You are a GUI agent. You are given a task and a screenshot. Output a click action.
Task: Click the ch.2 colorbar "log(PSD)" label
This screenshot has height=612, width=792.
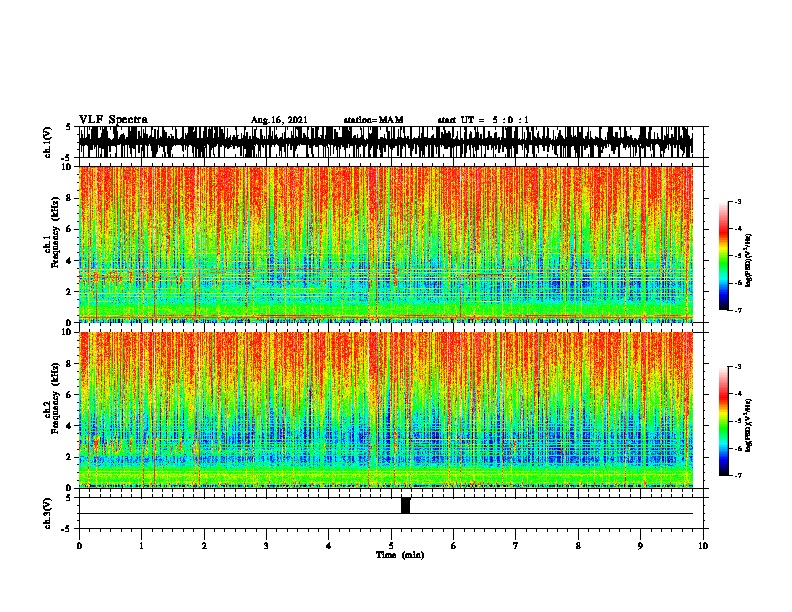(749, 426)
